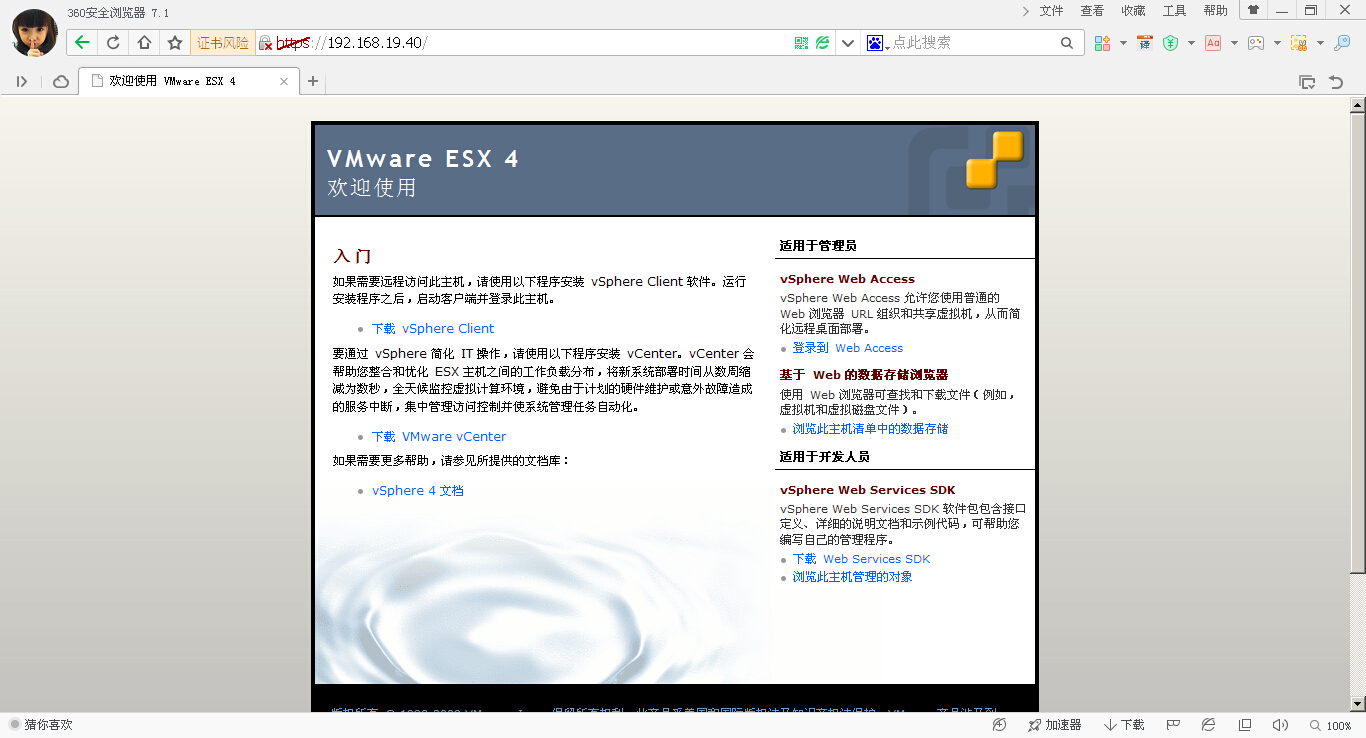The width and height of the screenshot is (1366, 738).
Task: Open the QR code icon in address bar
Action: pyautogui.click(x=801, y=43)
